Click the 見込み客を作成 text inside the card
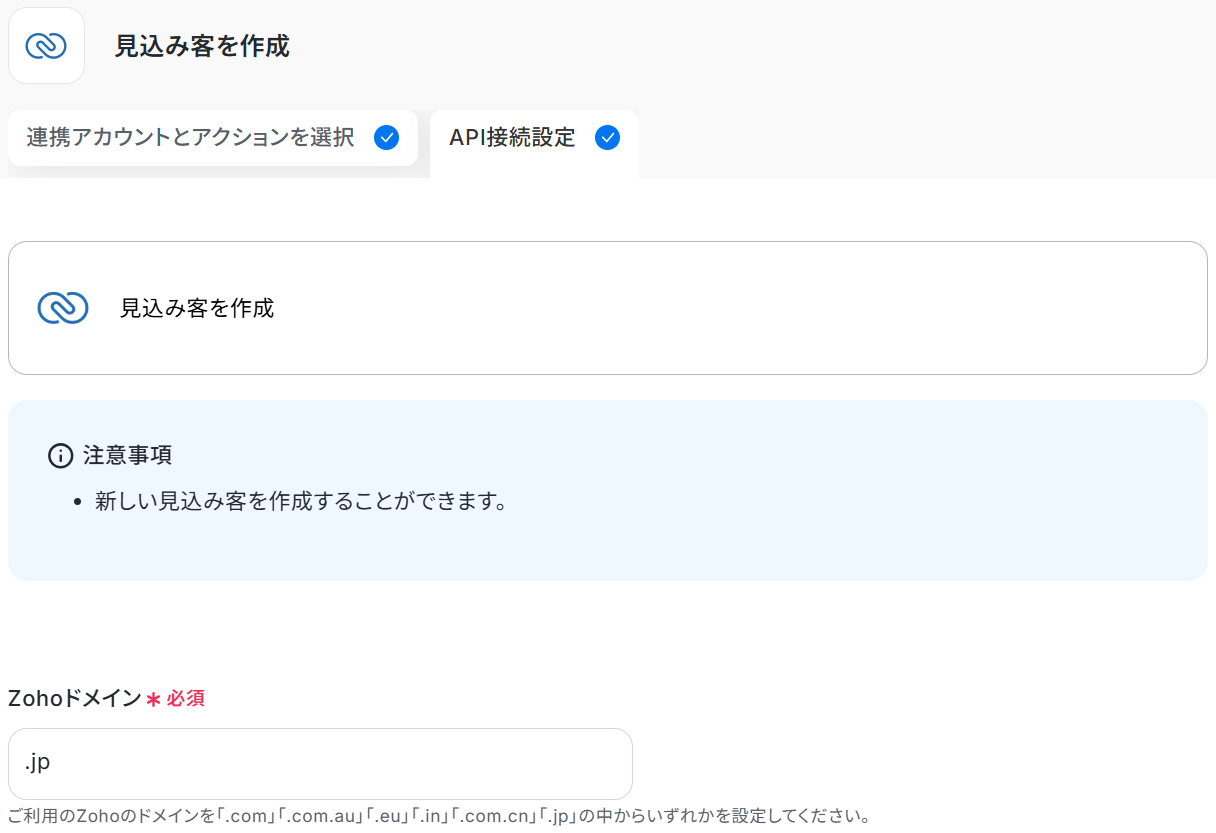Image resolution: width=1216 pixels, height=833 pixels. 197,308
